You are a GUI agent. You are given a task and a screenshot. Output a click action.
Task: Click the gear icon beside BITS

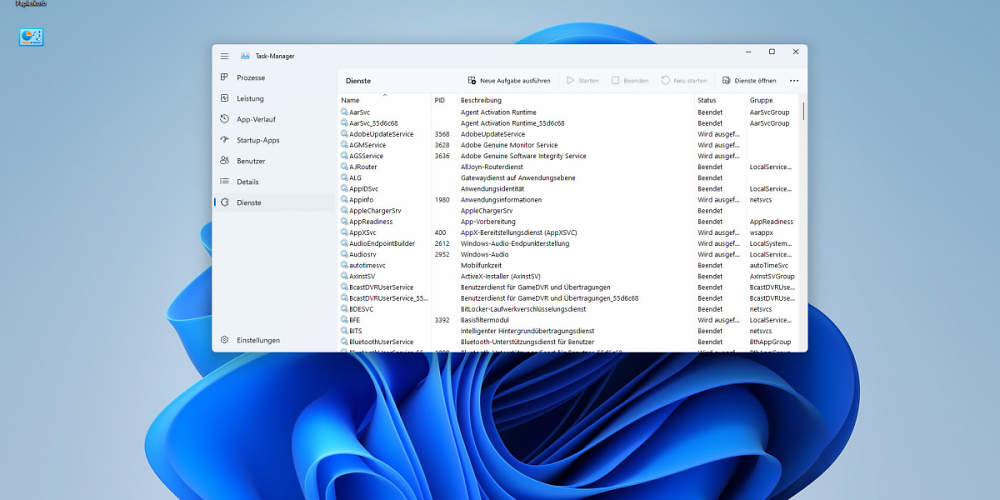344,331
